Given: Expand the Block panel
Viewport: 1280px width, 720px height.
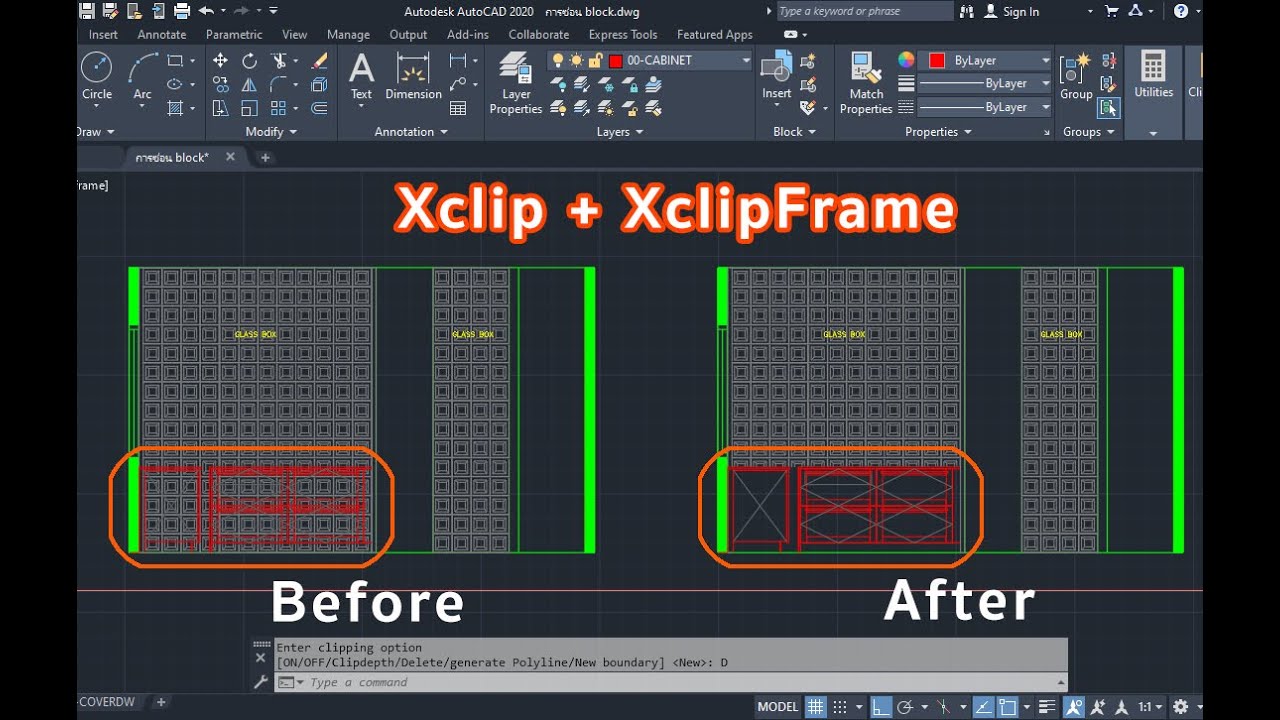Looking at the screenshot, I should (x=795, y=132).
